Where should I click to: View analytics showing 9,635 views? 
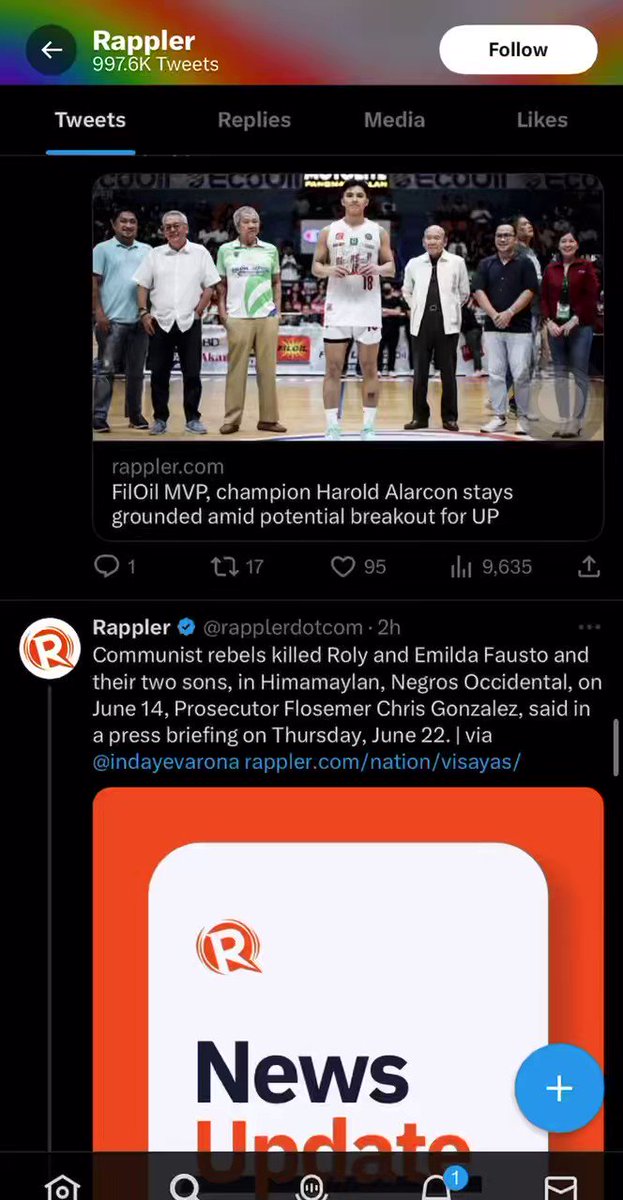[x=491, y=567]
